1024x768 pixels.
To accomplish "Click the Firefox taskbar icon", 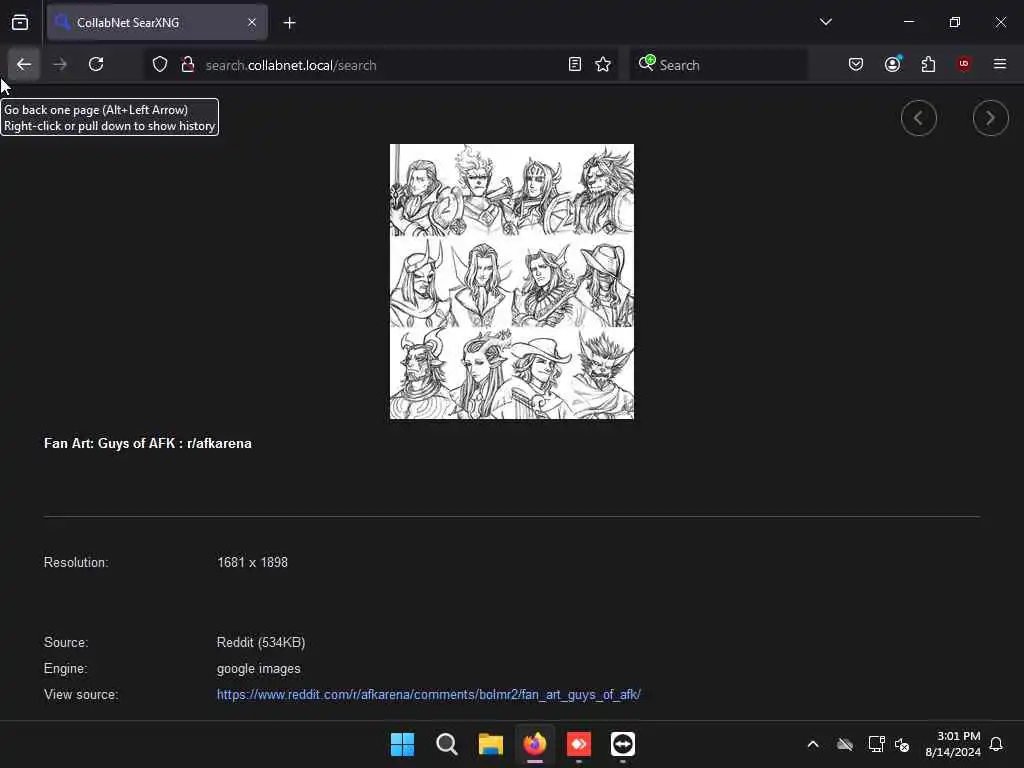I will click(535, 744).
